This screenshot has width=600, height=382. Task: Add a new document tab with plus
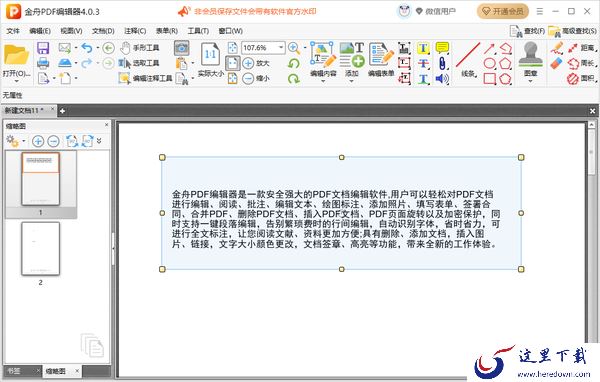click(x=62, y=111)
